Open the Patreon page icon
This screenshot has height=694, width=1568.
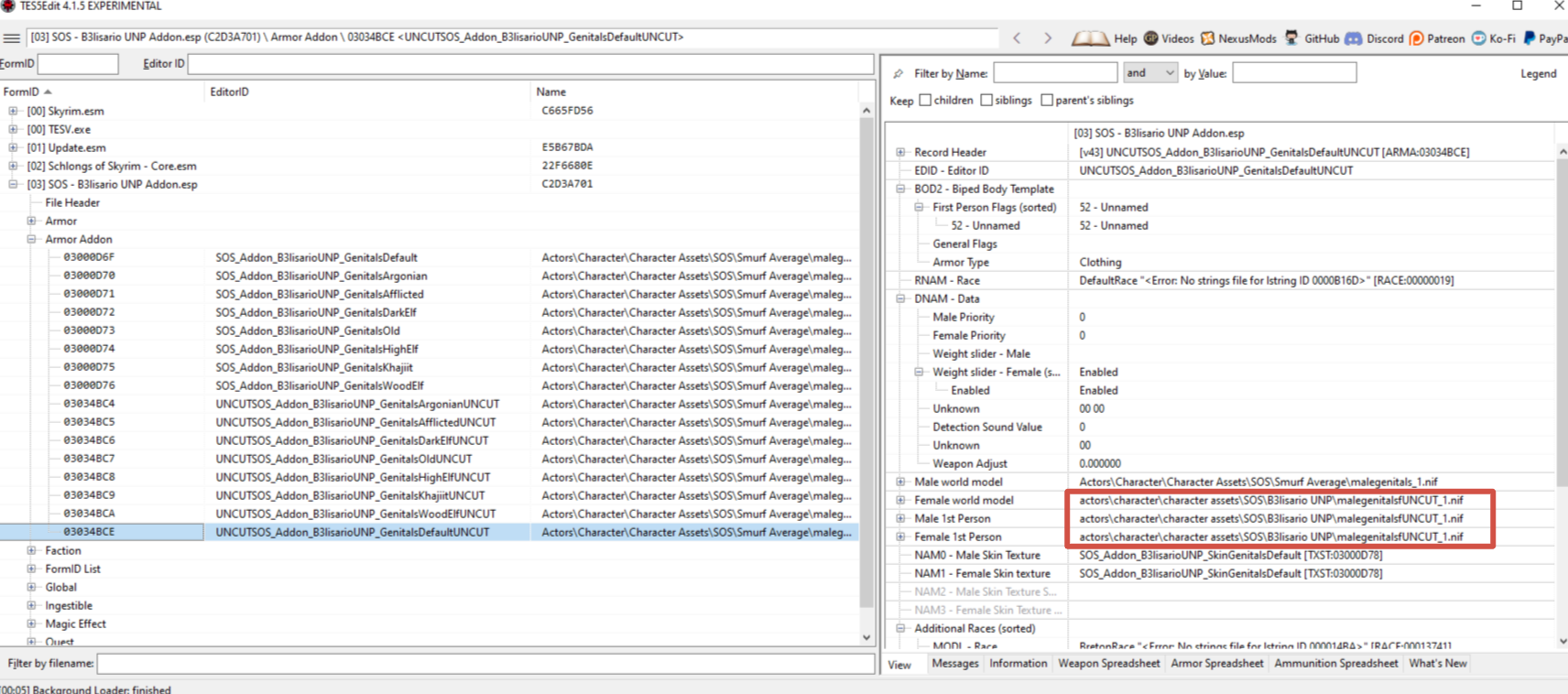click(x=1416, y=38)
